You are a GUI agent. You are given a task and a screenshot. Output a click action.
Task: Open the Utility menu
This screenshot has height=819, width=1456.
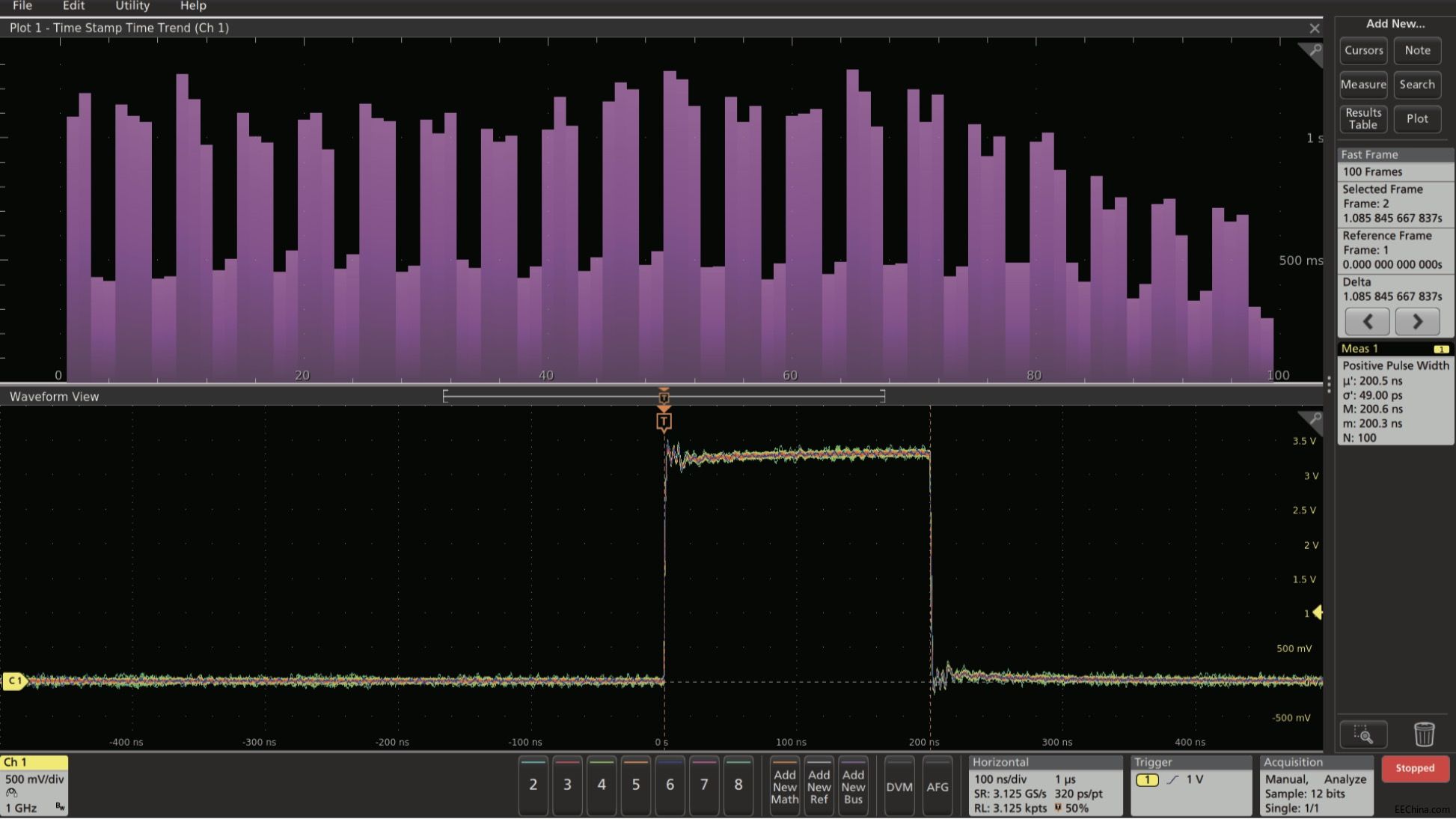[132, 6]
